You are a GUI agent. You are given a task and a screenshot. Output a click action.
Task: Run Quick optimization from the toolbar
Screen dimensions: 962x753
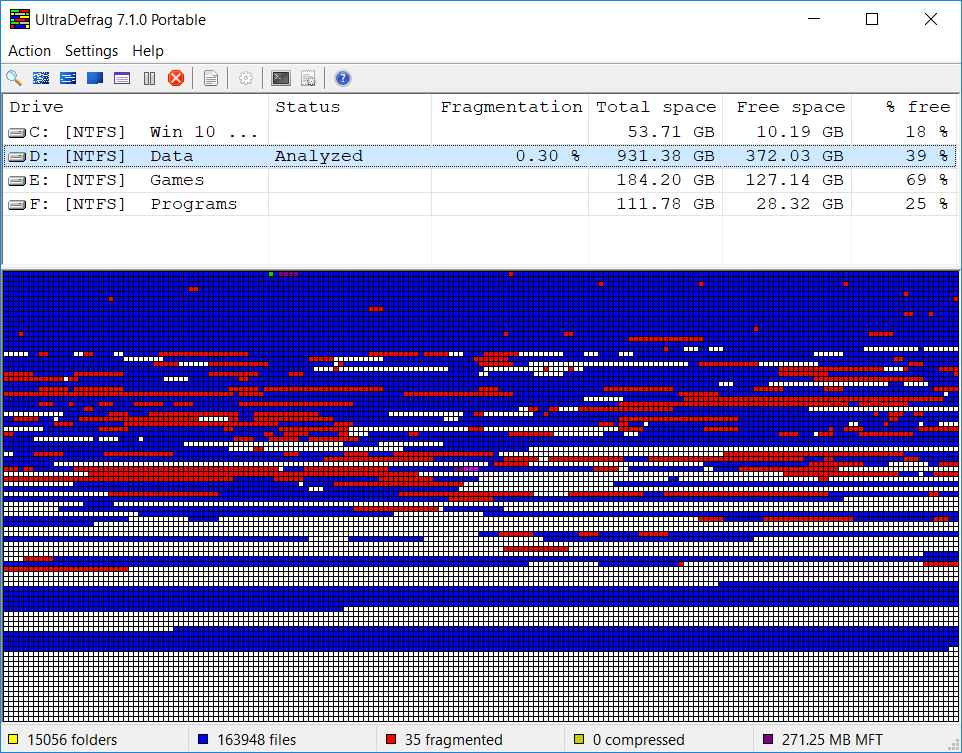[68, 78]
